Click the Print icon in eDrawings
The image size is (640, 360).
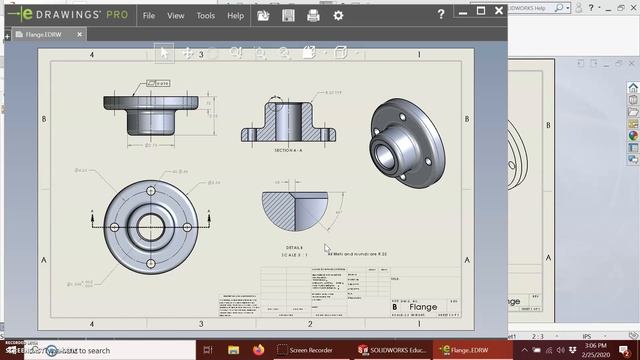(x=313, y=16)
